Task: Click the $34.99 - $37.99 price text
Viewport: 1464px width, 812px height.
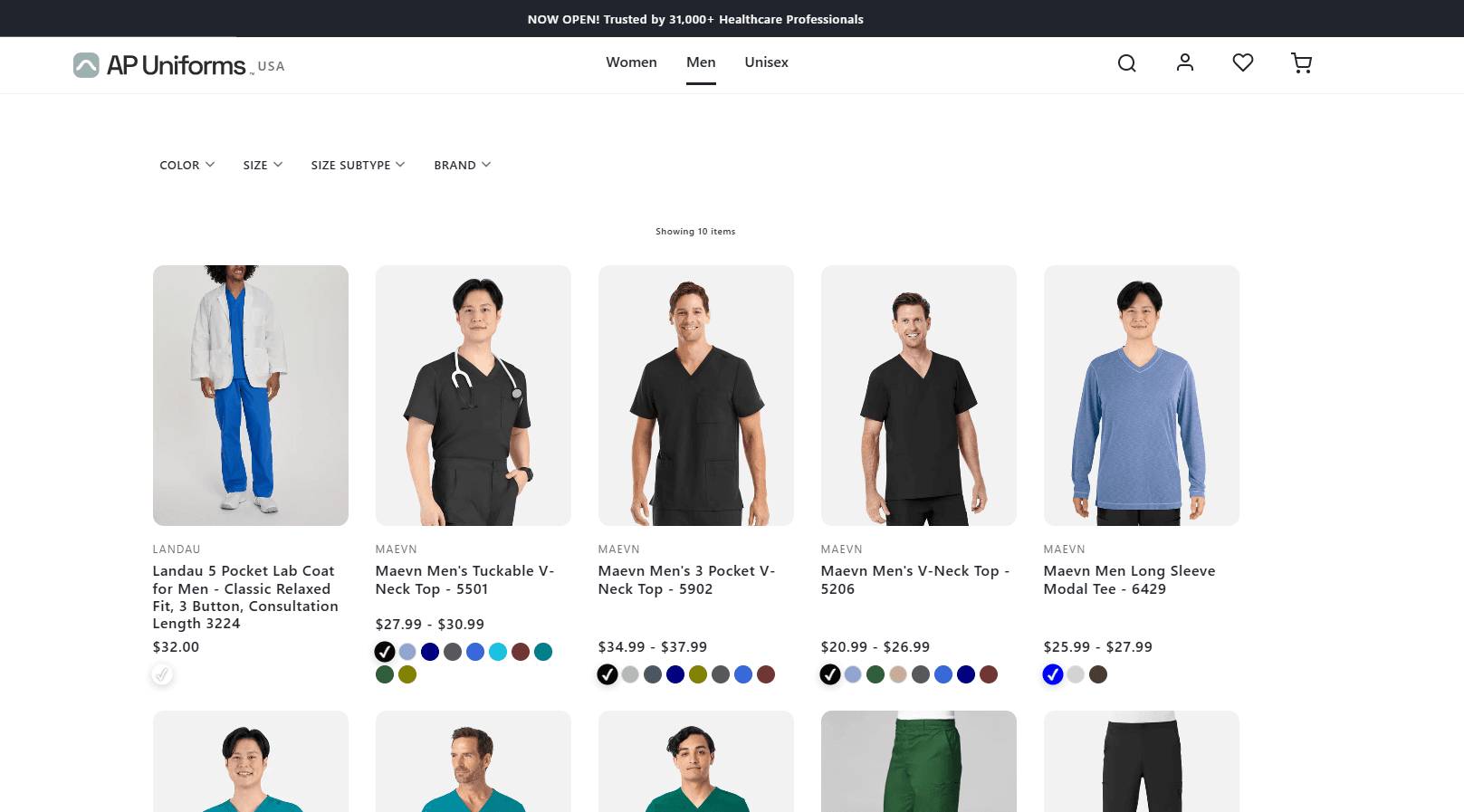Action: [x=653, y=647]
